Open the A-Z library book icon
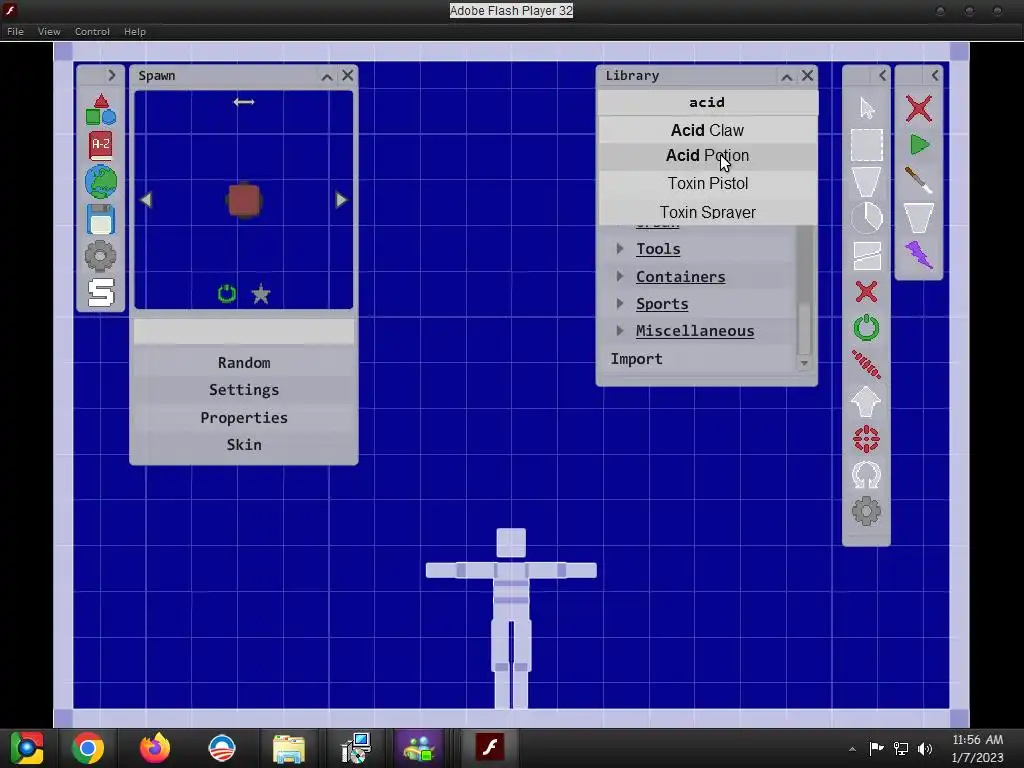1024x768 pixels. pos(101,146)
